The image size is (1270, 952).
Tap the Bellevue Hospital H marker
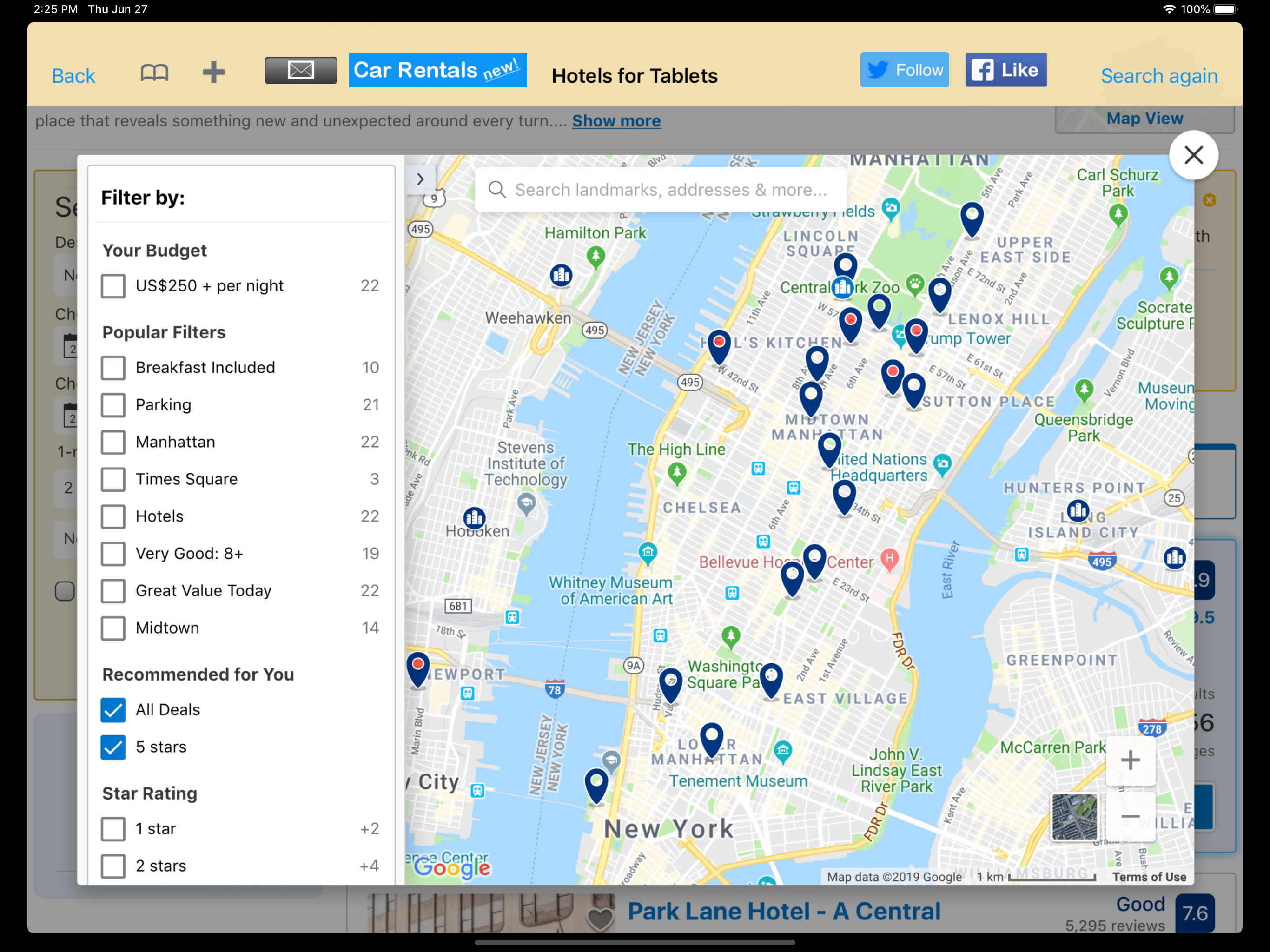pyautogui.click(x=889, y=559)
